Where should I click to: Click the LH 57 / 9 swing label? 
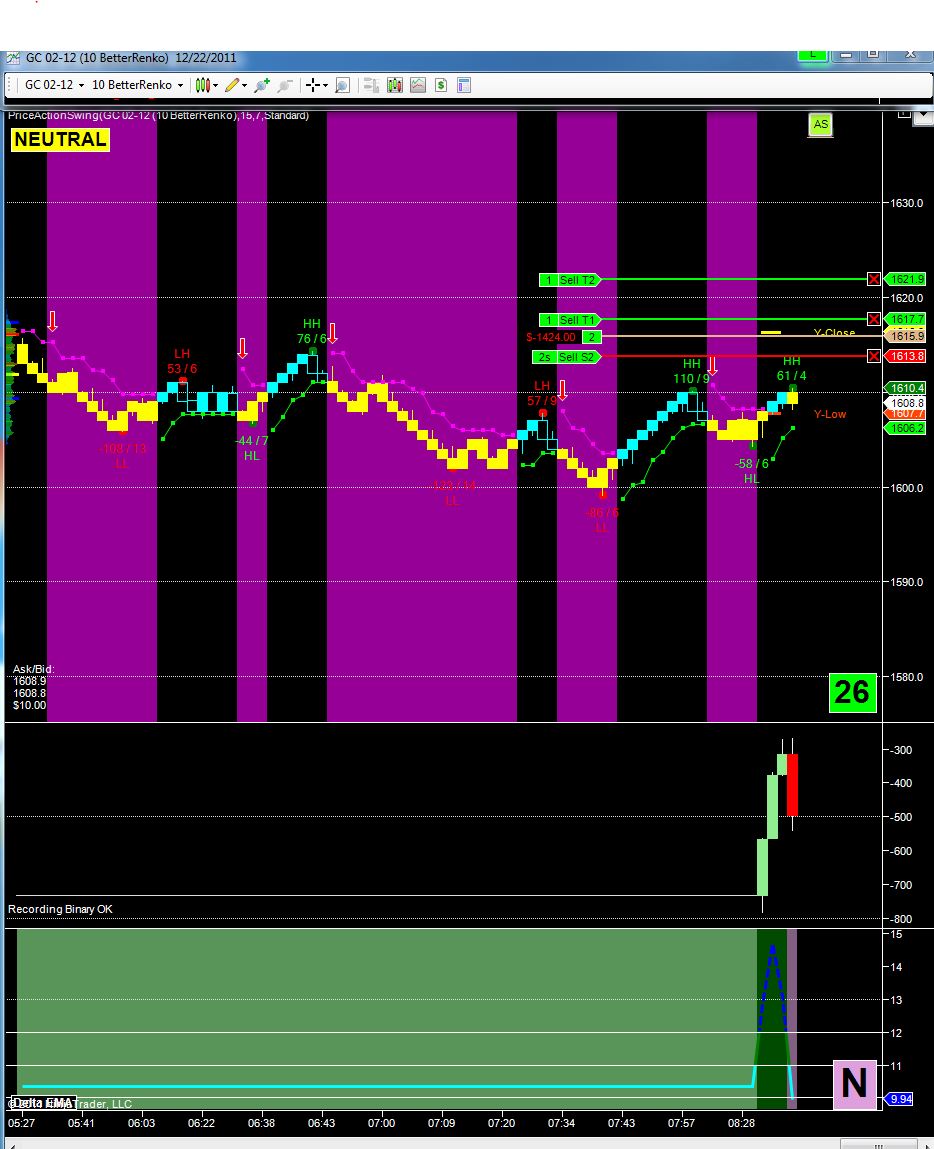coord(541,394)
